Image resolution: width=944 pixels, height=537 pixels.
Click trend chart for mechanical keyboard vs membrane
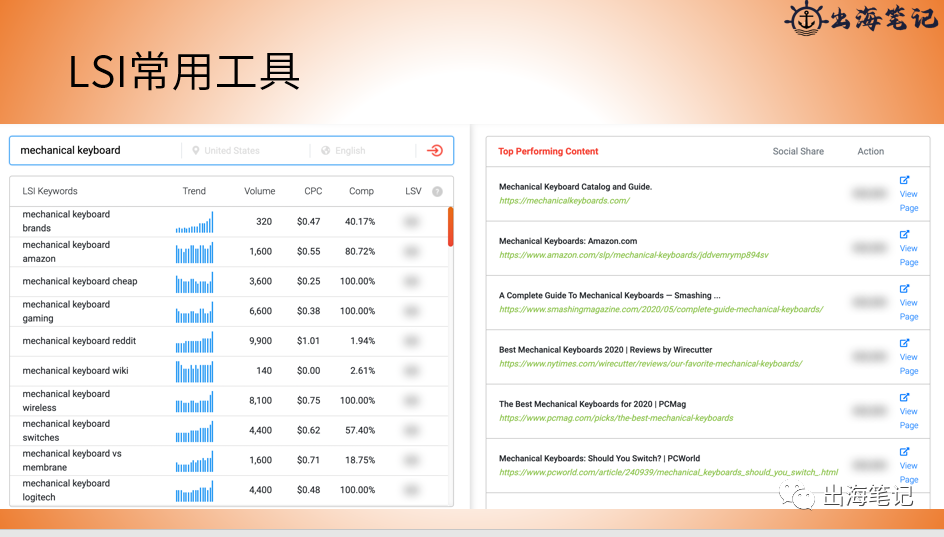coord(194,461)
